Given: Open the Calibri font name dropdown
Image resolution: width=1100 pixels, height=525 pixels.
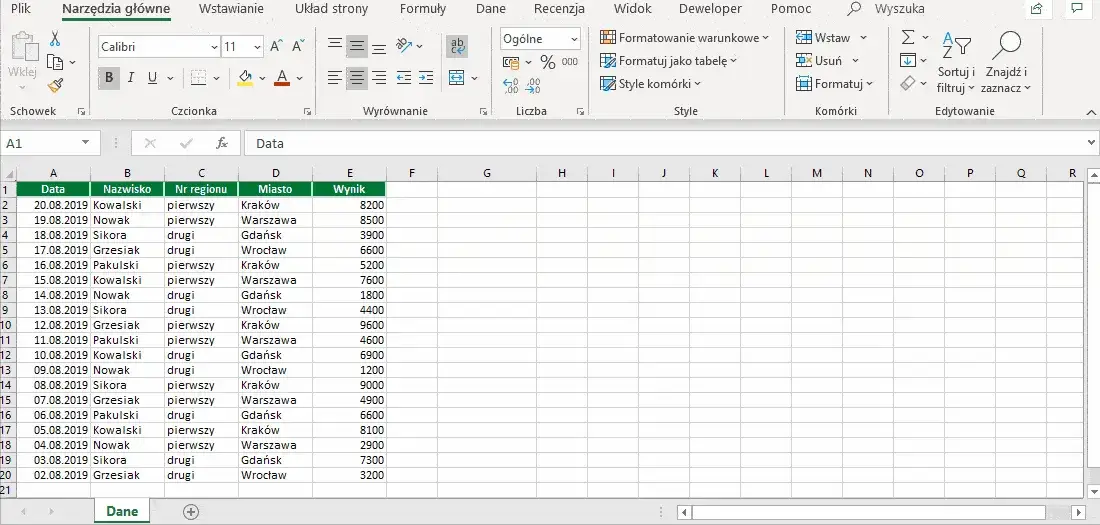Looking at the screenshot, I should 214,47.
